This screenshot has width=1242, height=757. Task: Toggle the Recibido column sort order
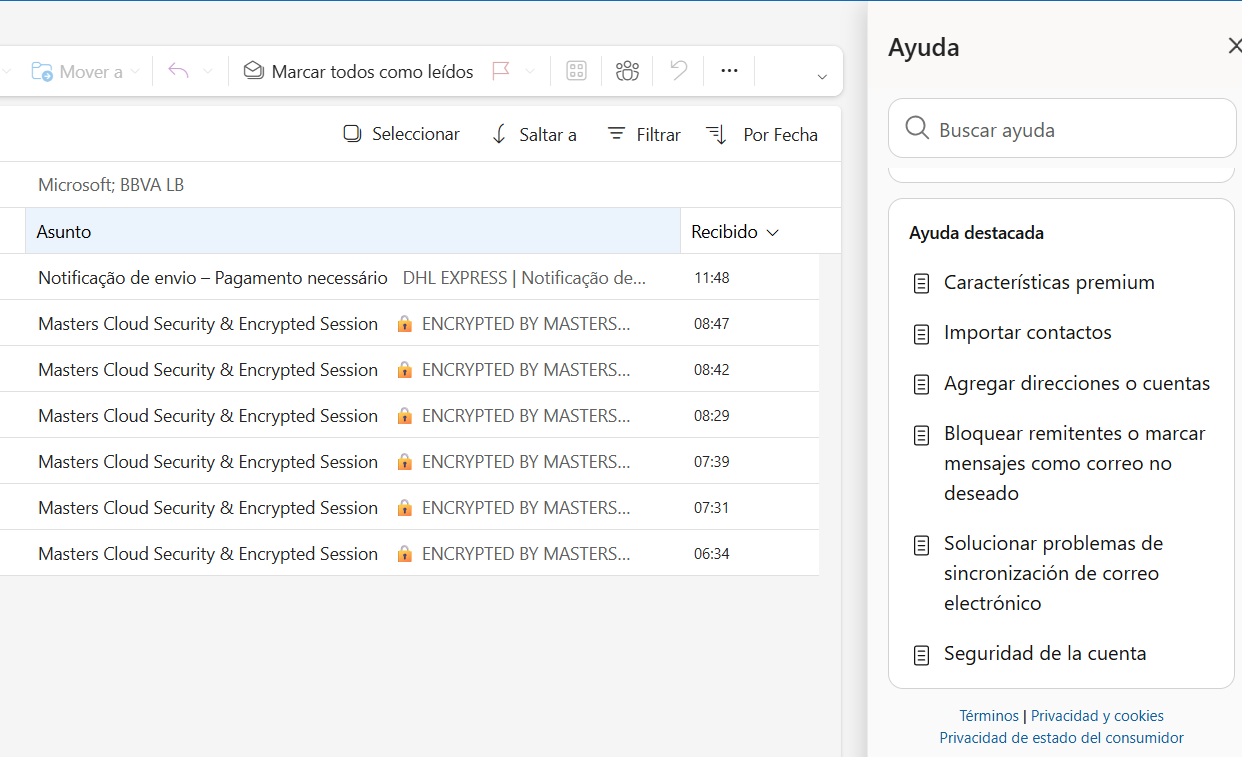pyautogui.click(x=734, y=231)
